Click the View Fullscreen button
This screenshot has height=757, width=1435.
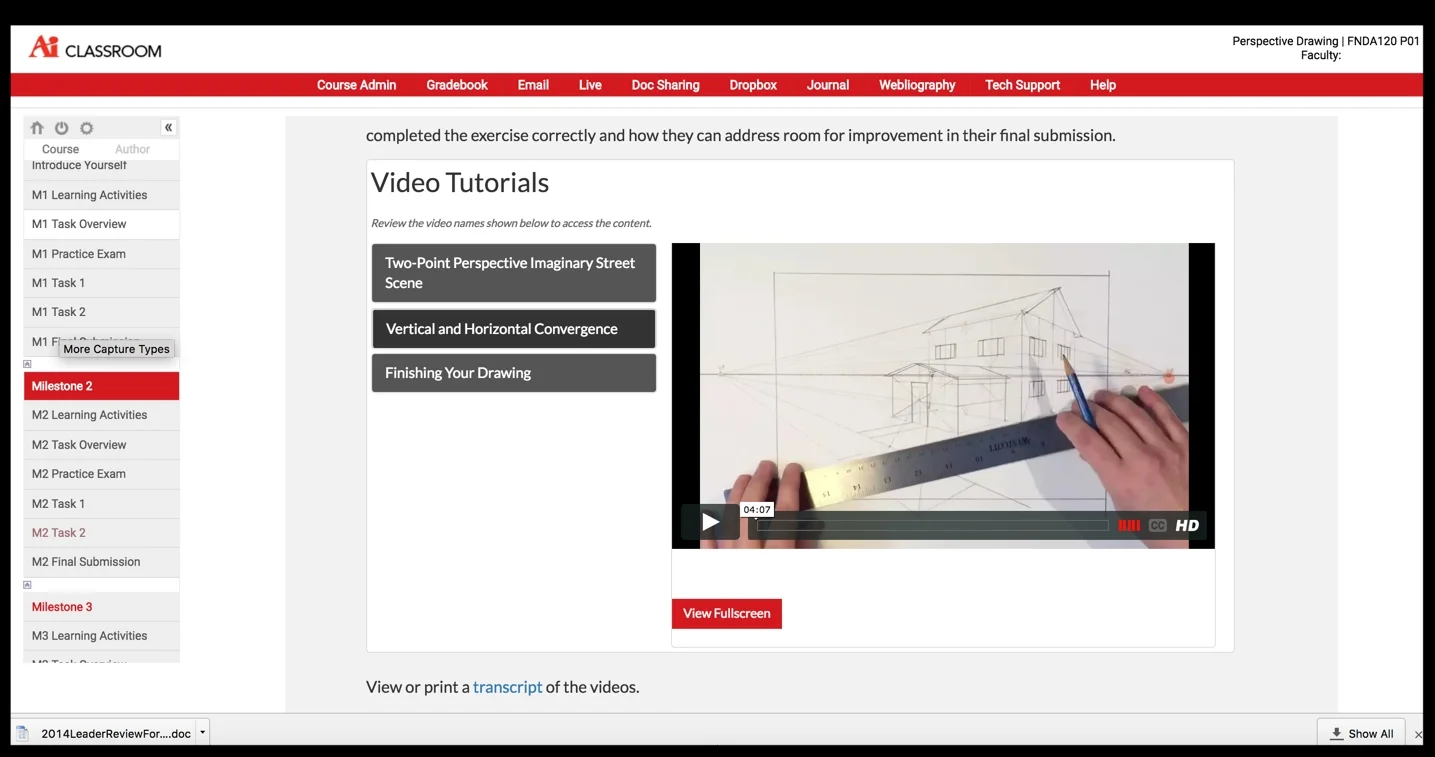[x=726, y=613]
